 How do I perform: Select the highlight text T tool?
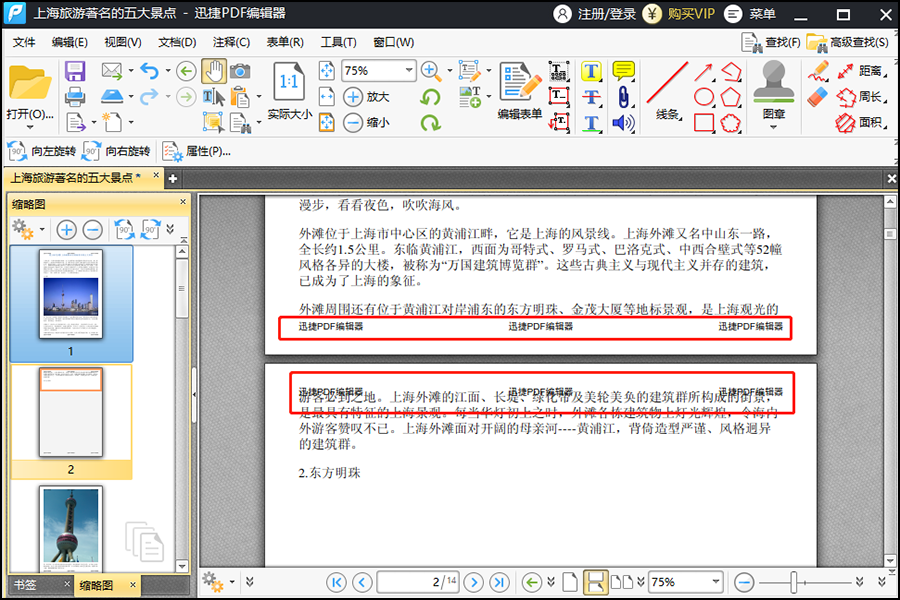[591, 71]
